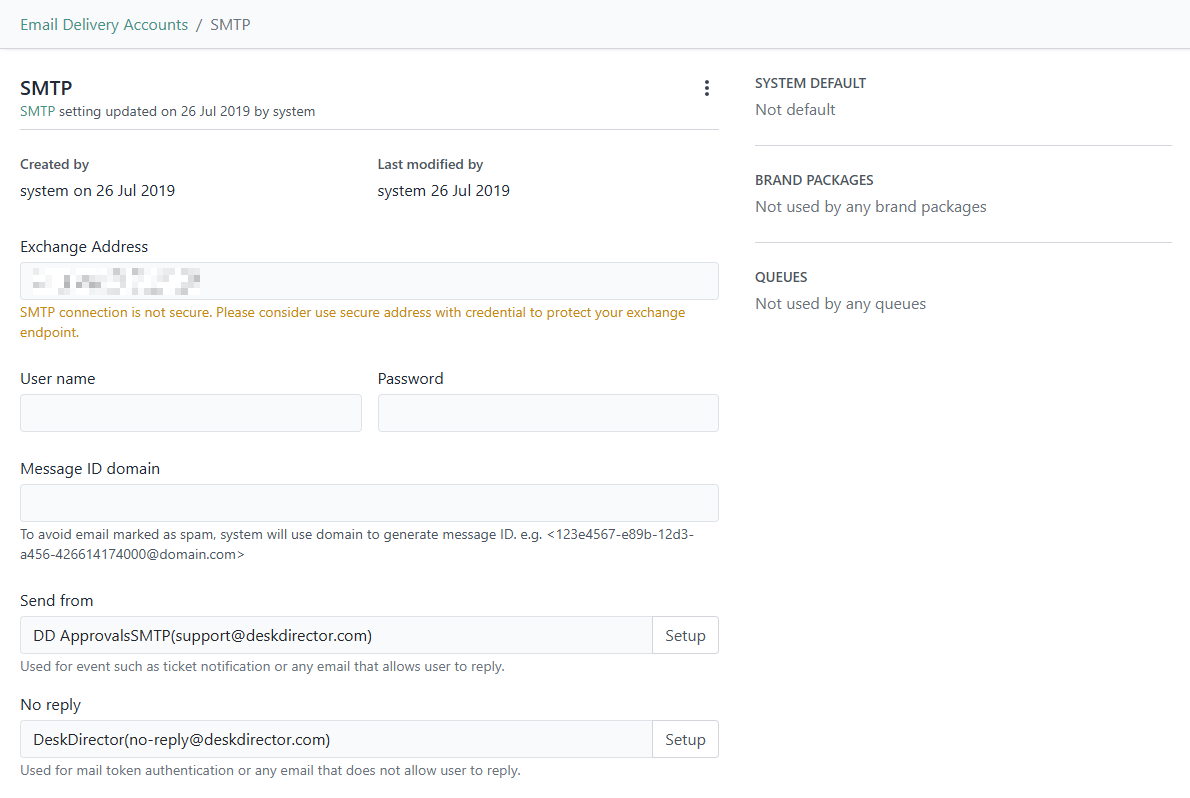Click the SYSTEM DEFAULT section heading
The width and height of the screenshot is (1190, 798).
(x=810, y=83)
